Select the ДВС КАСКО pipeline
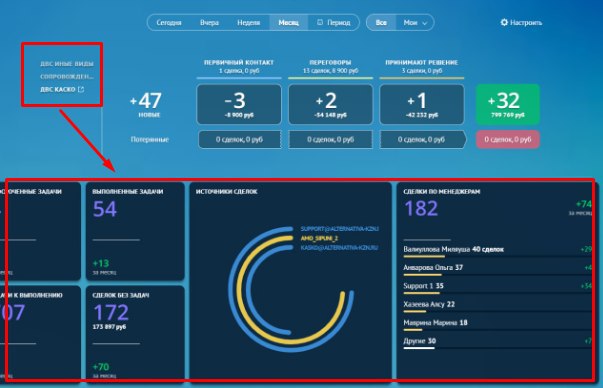 pos(58,89)
